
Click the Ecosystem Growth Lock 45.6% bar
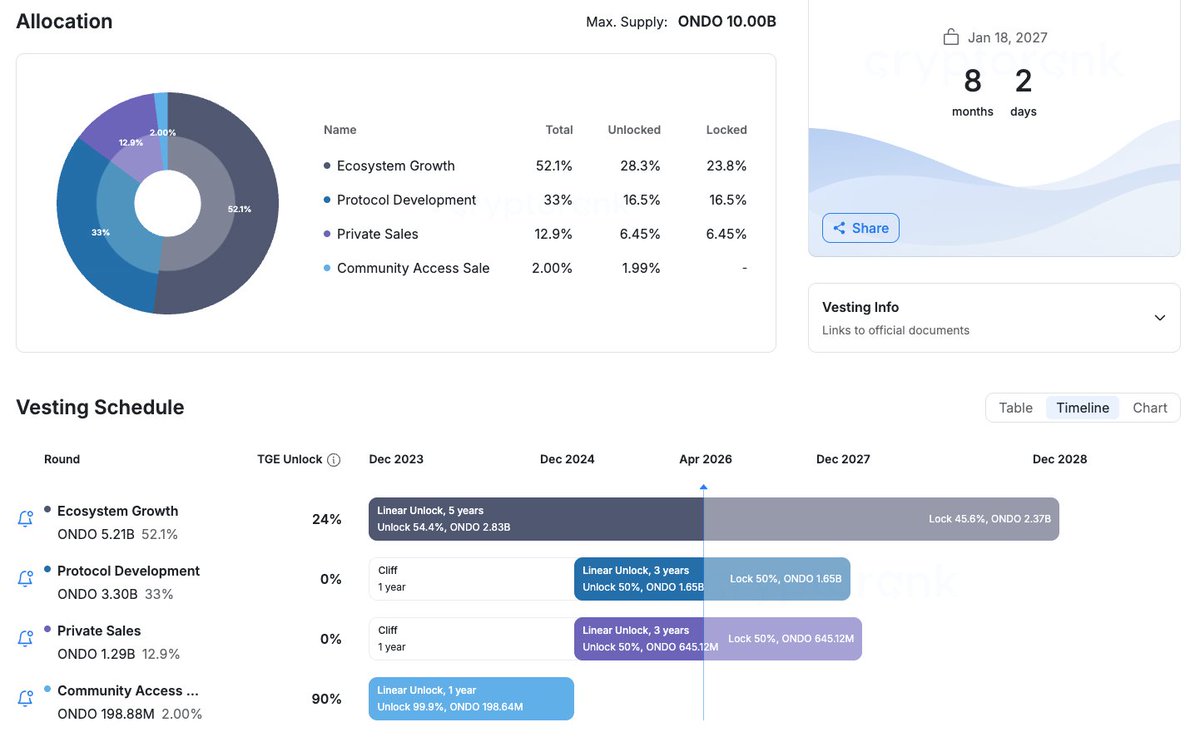click(x=881, y=519)
